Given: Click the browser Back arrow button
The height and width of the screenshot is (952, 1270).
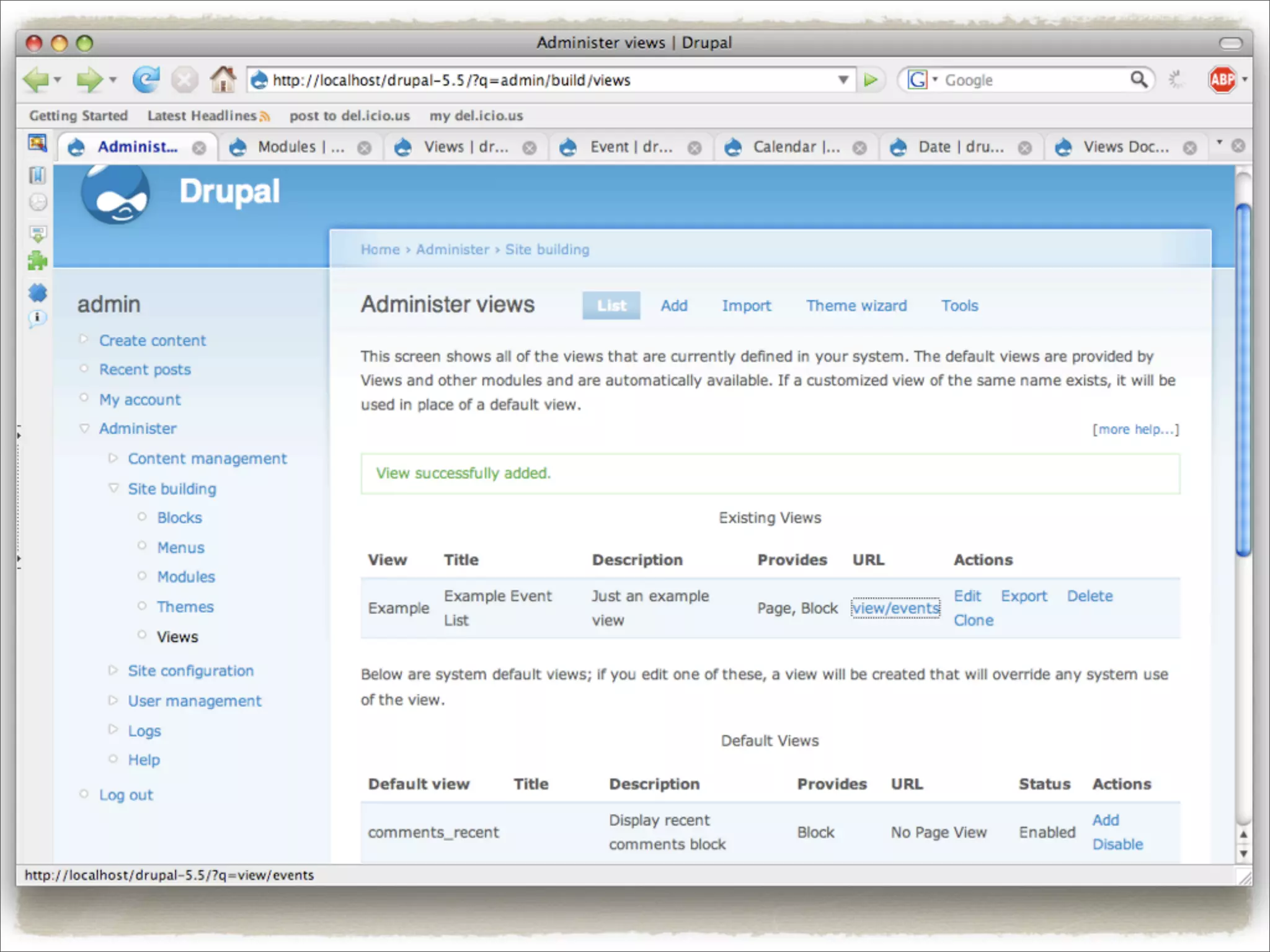Looking at the screenshot, I should pyautogui.click(x=35, y=80).
